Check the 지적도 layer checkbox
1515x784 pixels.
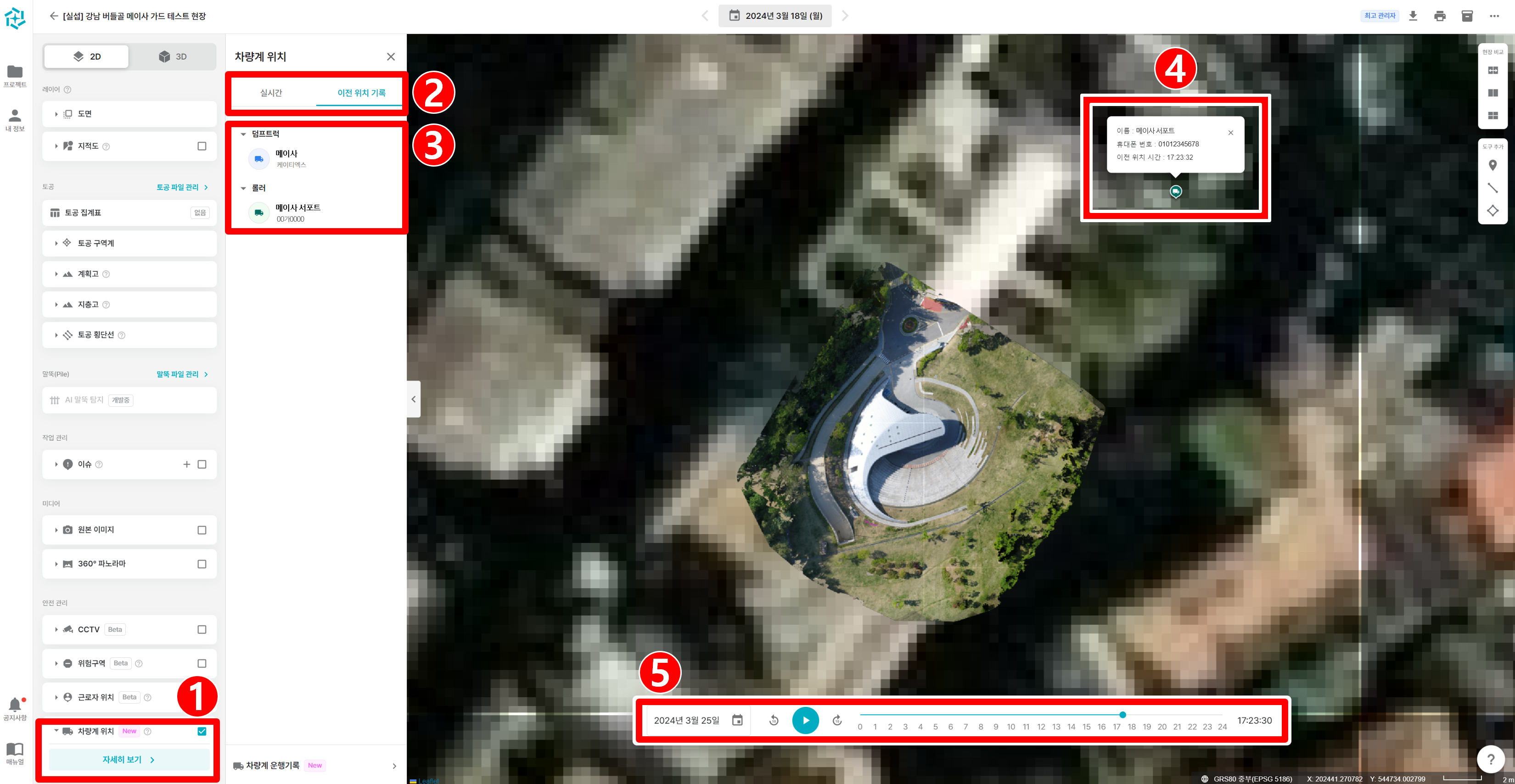point(202,146)
